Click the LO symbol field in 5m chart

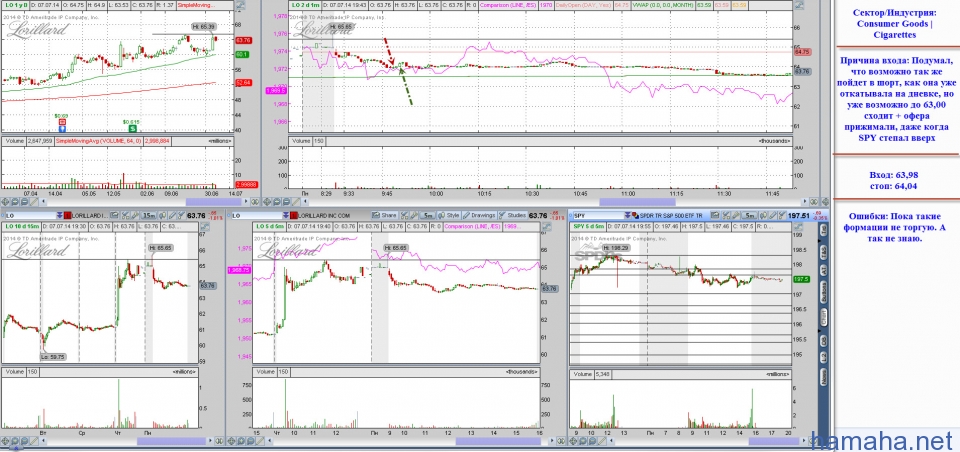[x=257, y=216]
